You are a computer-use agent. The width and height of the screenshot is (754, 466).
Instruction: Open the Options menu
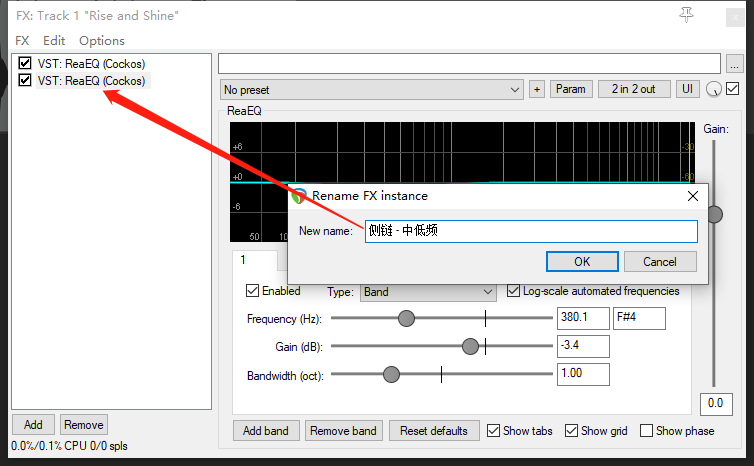pos(102,40)
